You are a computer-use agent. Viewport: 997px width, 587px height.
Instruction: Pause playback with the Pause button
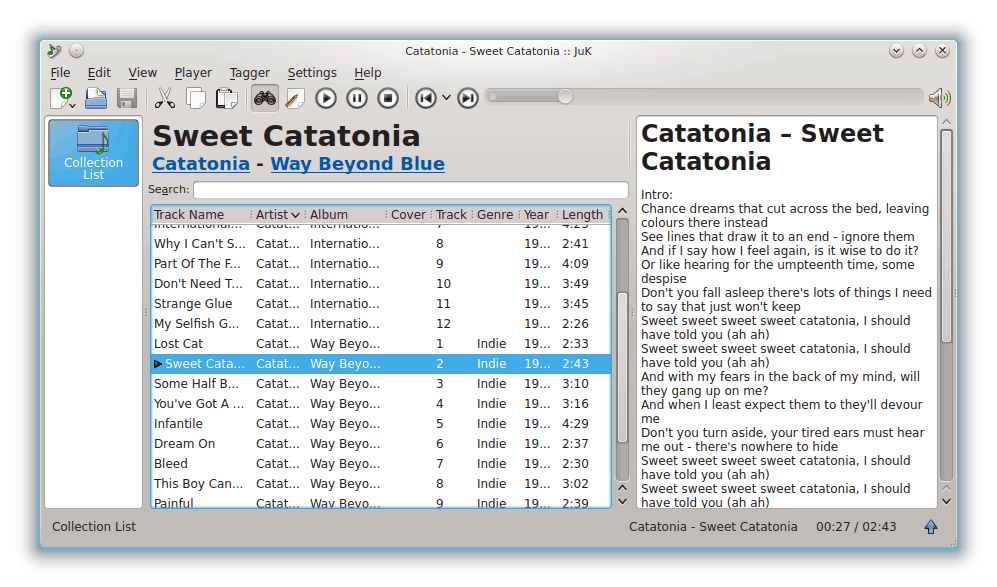357,98
